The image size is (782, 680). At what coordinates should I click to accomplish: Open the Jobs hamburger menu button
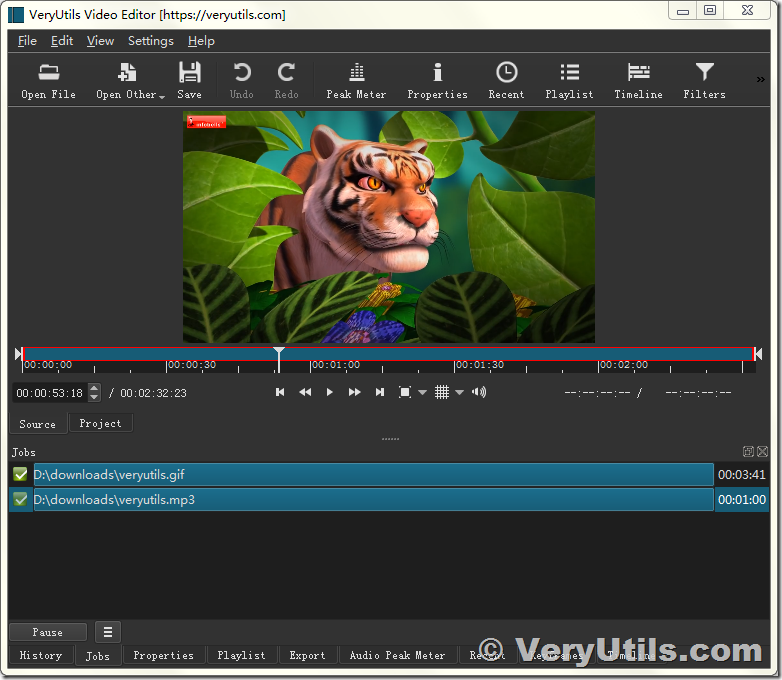click(108, 632)
